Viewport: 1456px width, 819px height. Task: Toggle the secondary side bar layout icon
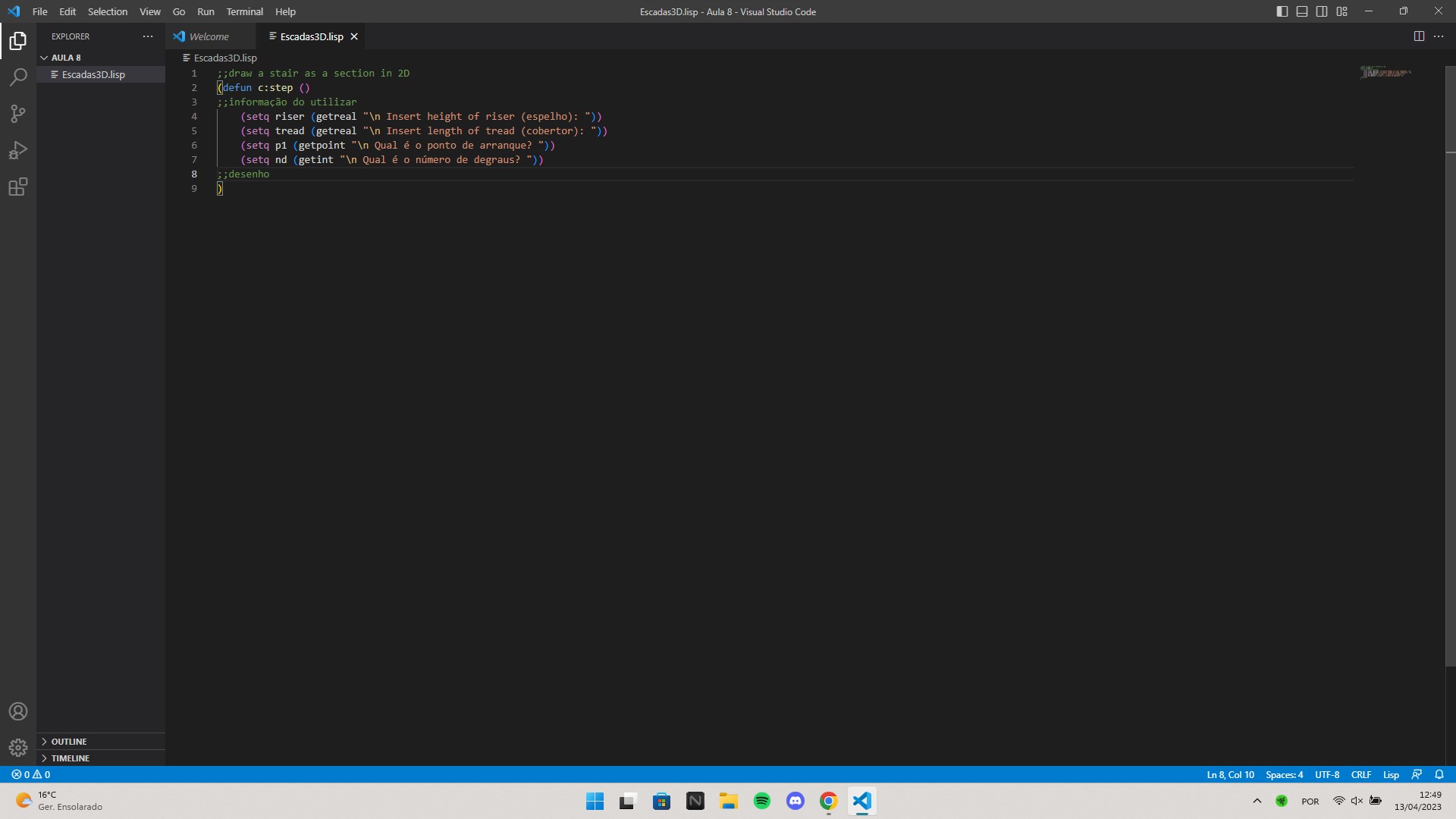point(1322,11)
